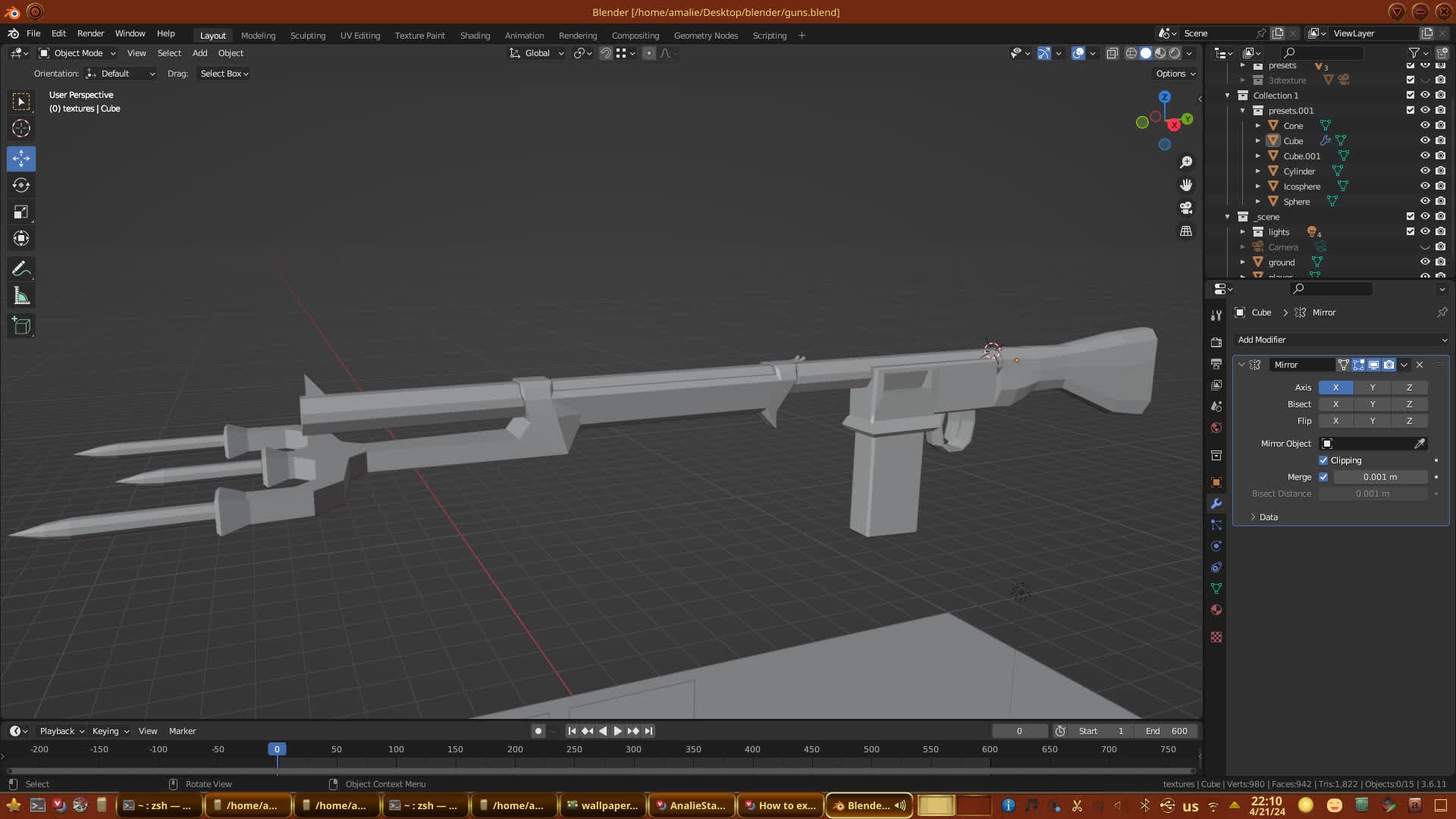Enable the Y mirror axis button

pos(1372,388)
